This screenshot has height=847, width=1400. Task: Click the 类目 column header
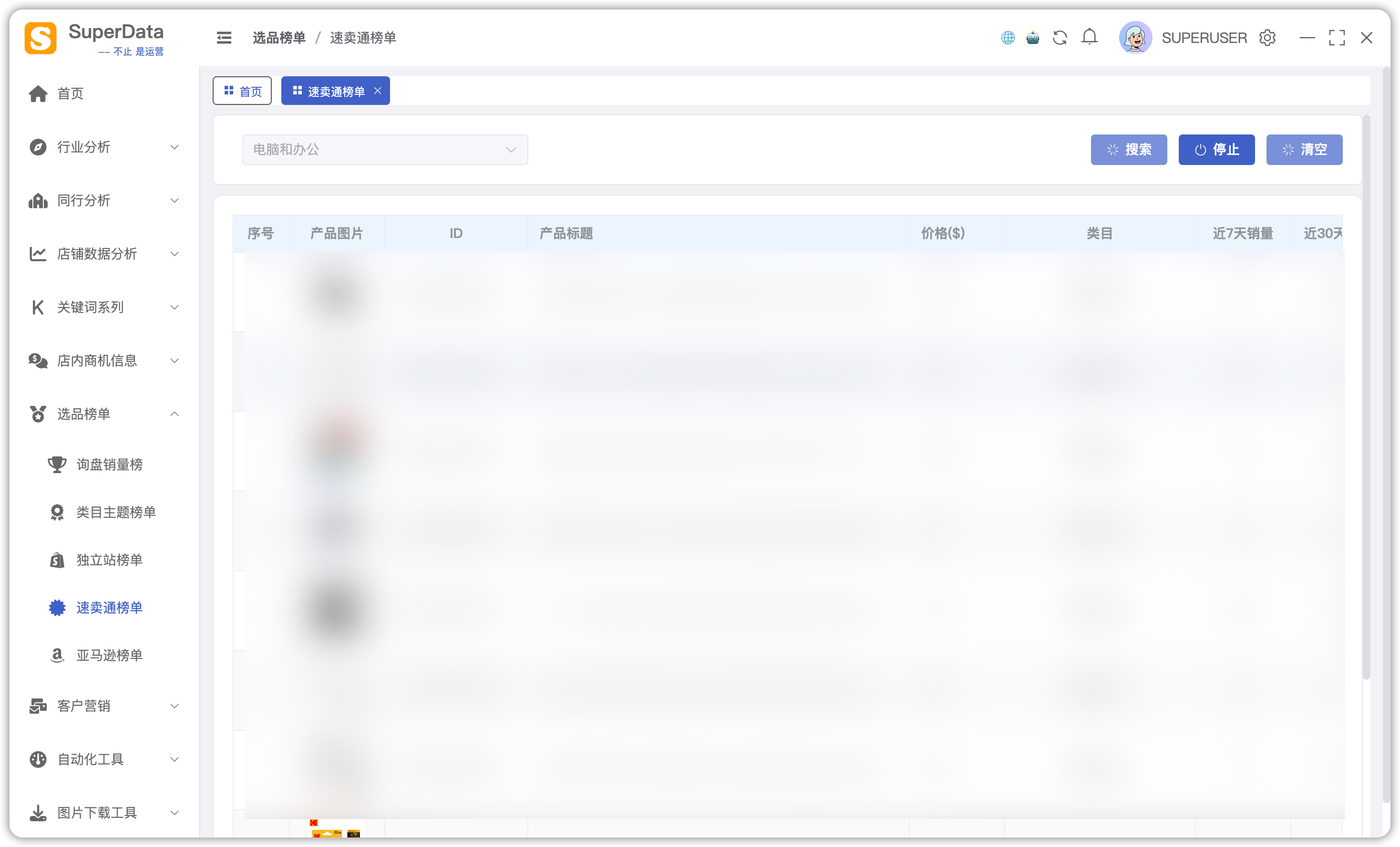[x=1100, y=233]
